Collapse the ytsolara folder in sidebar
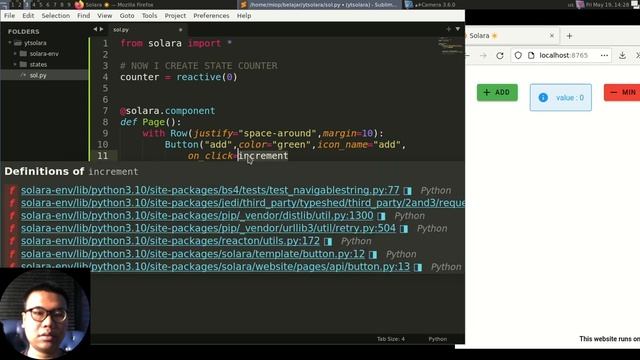 click(x=10, y=42)
